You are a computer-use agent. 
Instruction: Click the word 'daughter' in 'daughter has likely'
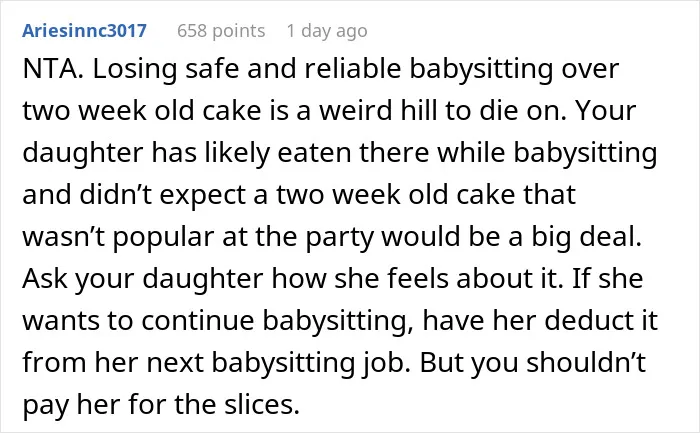(83, 154)
